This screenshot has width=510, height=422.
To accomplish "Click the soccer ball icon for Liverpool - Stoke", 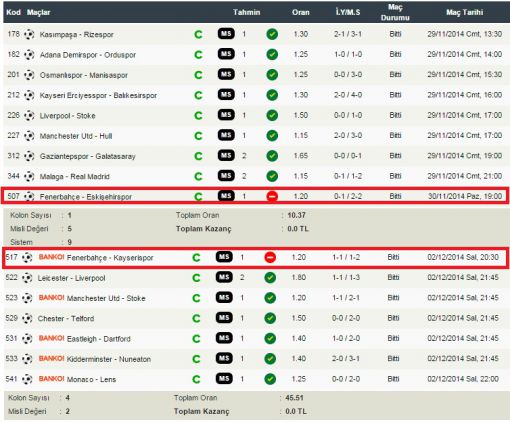I will (29, 115).
